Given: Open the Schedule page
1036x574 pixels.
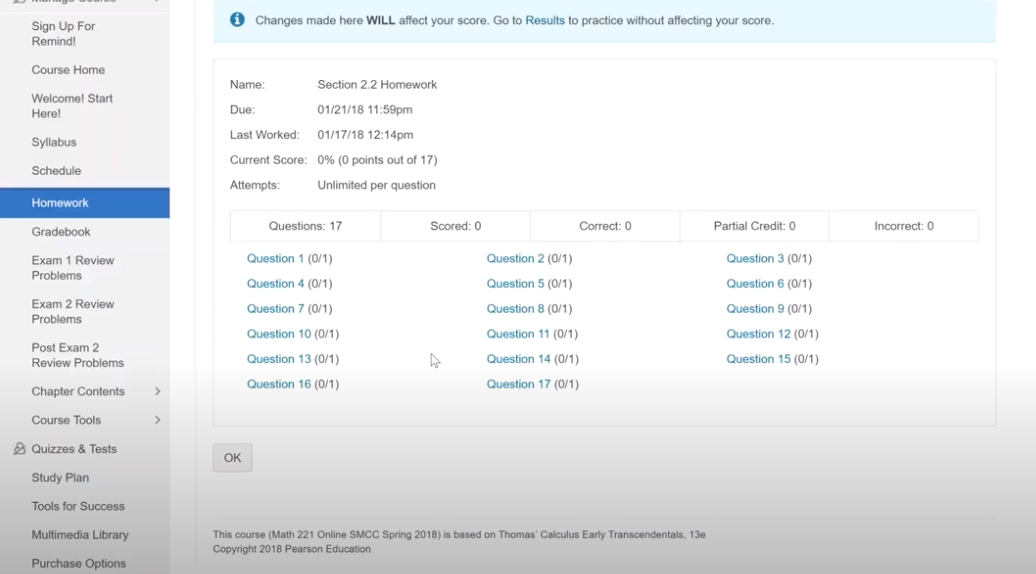Looking at the screenshot, I should (x=56, y=171).
